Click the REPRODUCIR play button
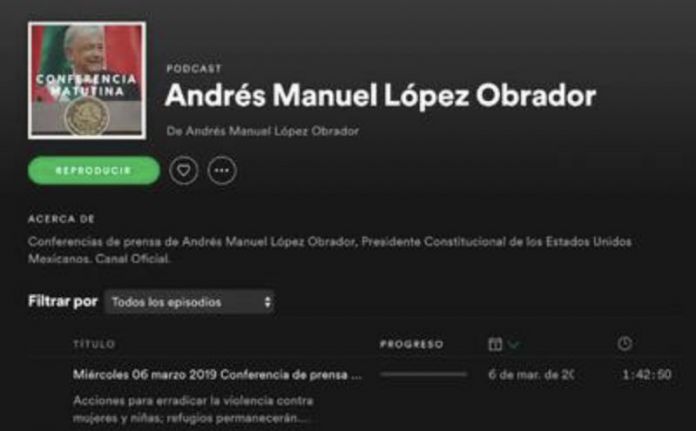696x431 pixels. [94, 170]
